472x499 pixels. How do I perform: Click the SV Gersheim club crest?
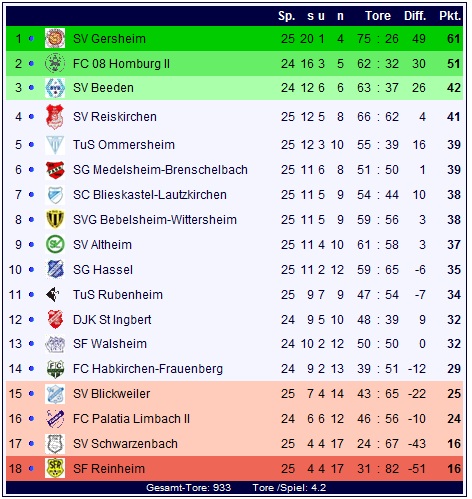click(55, 38)
